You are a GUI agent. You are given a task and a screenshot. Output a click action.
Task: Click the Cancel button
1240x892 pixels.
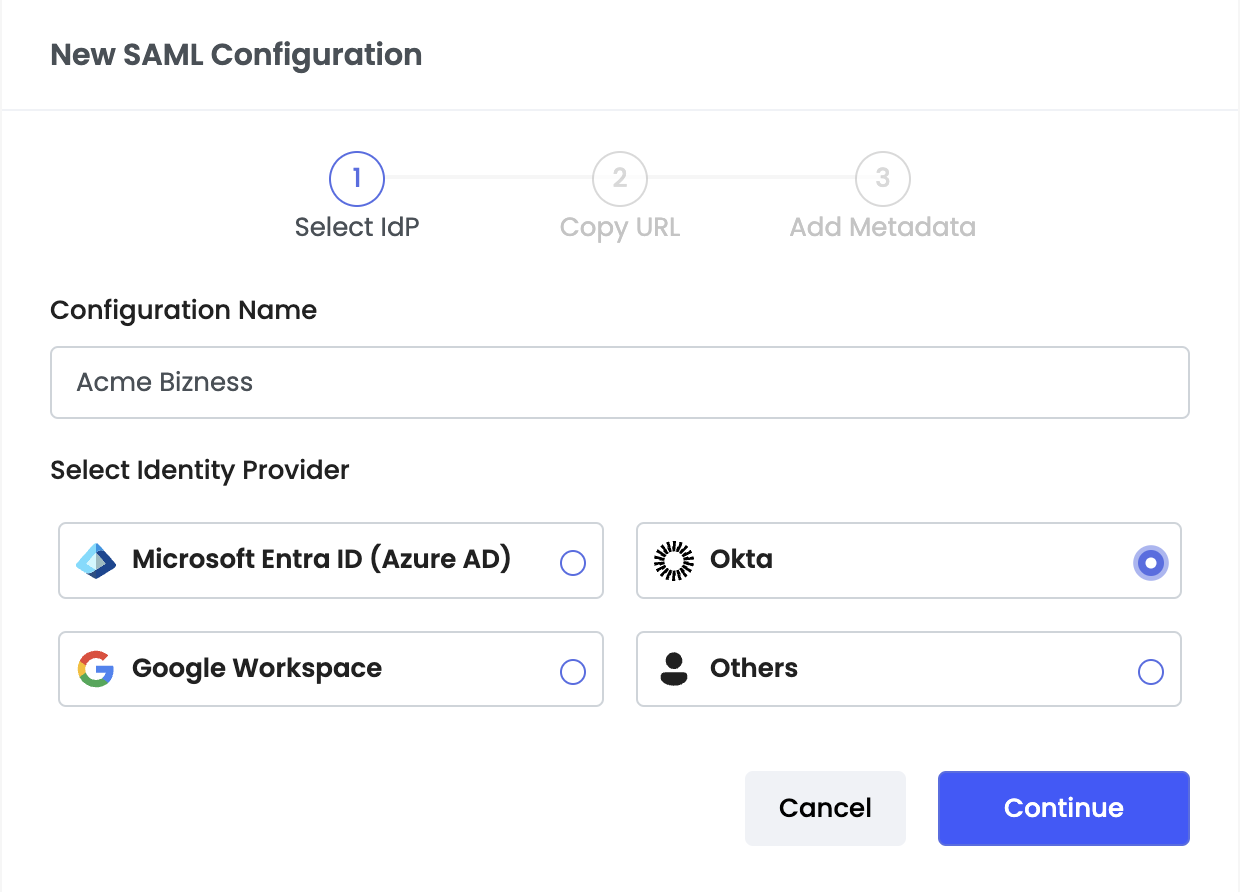click(x=825, y=808)
